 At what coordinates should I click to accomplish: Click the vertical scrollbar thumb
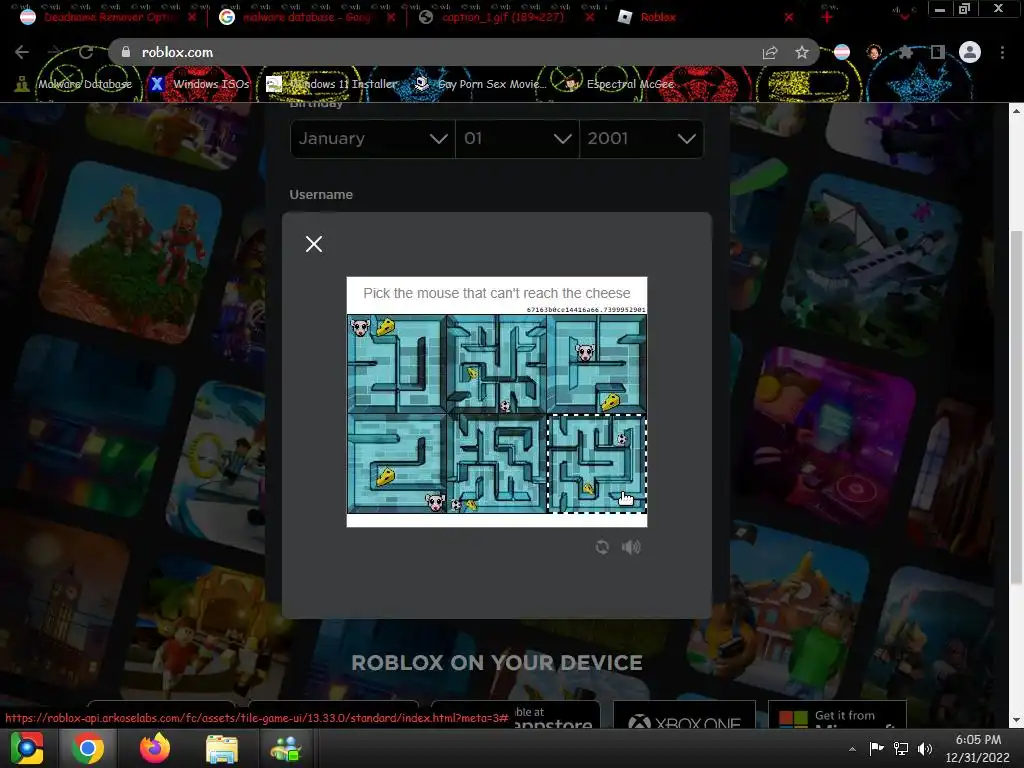(1016, 408)
